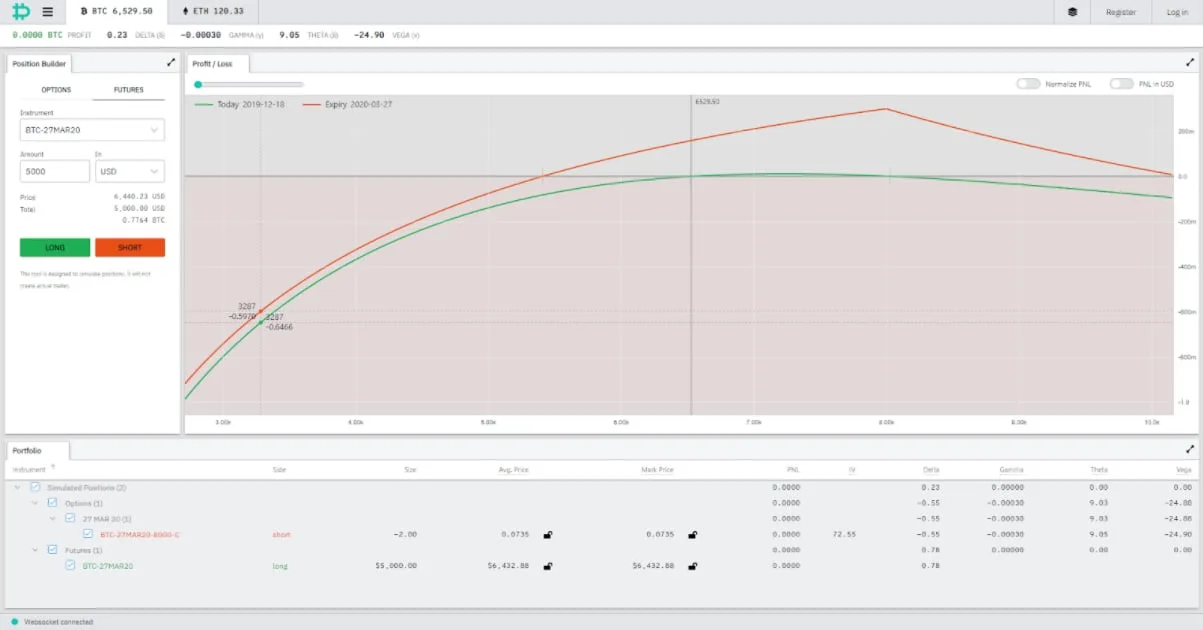
Task: Expand the Position Builder panel fullscreen
Action: tap(171, 62)
